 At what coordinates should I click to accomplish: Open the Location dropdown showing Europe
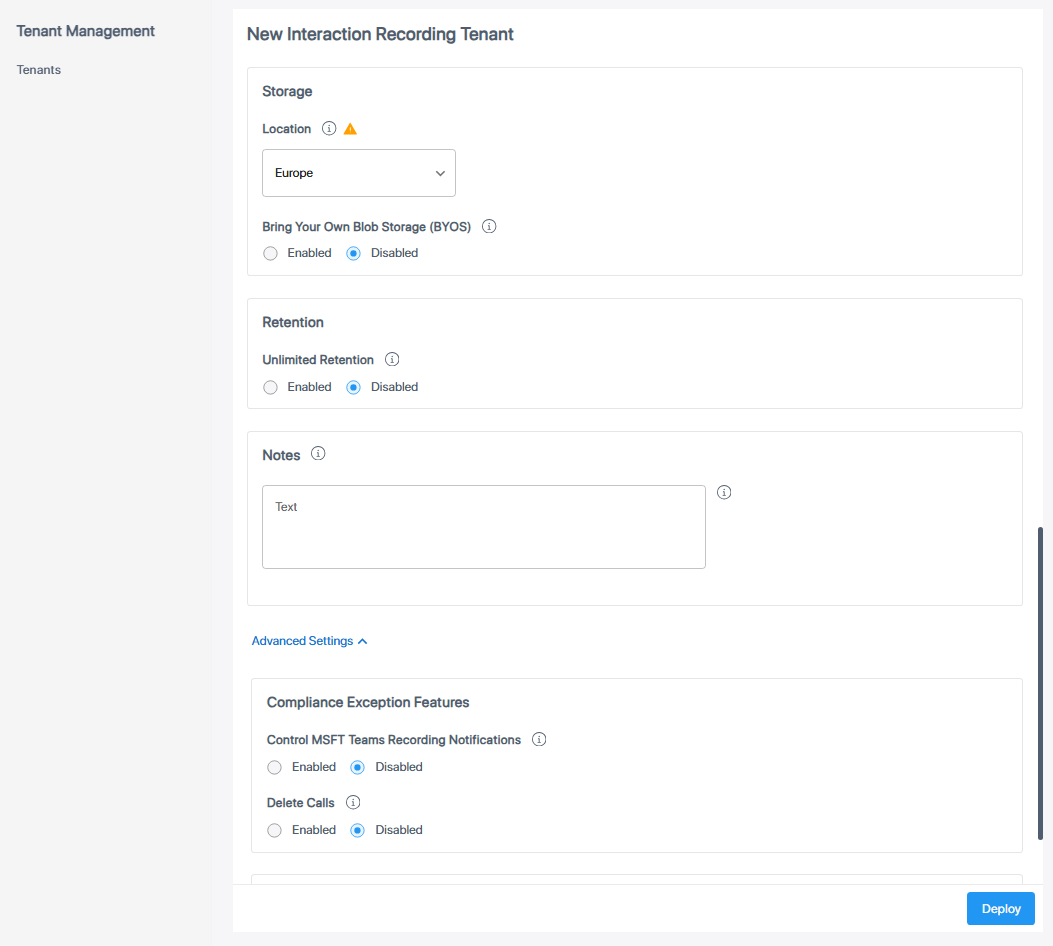coord(358,173)
